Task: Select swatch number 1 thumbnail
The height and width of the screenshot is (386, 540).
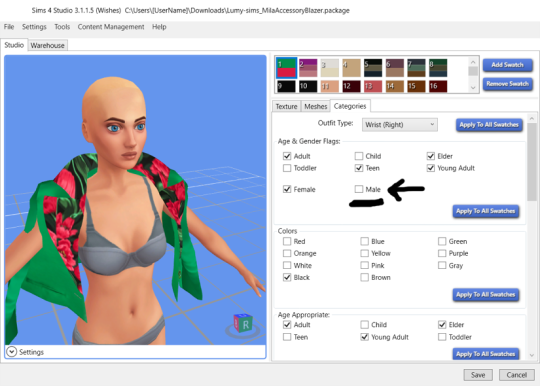Action: pos(287,67)
